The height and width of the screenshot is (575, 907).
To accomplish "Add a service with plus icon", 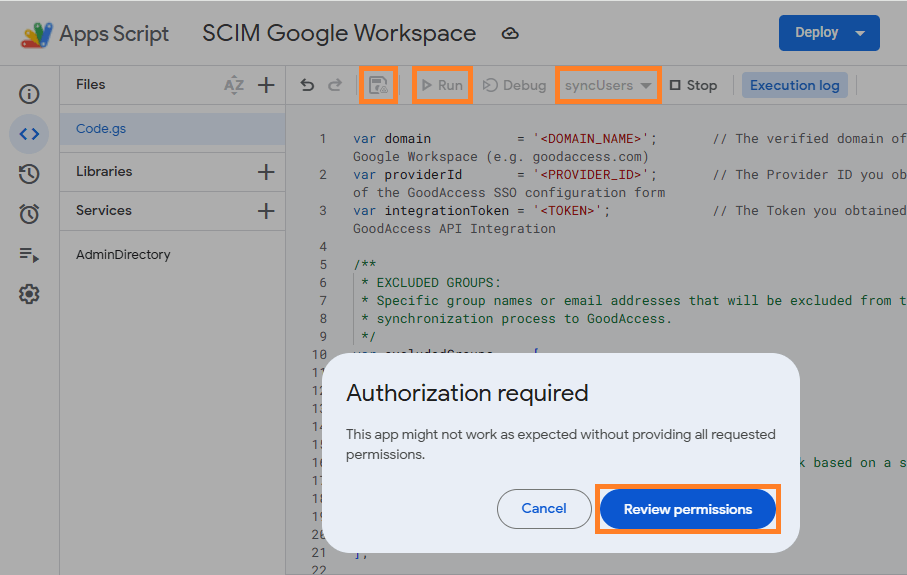I will pyautogui.click(x=266, y=211).
